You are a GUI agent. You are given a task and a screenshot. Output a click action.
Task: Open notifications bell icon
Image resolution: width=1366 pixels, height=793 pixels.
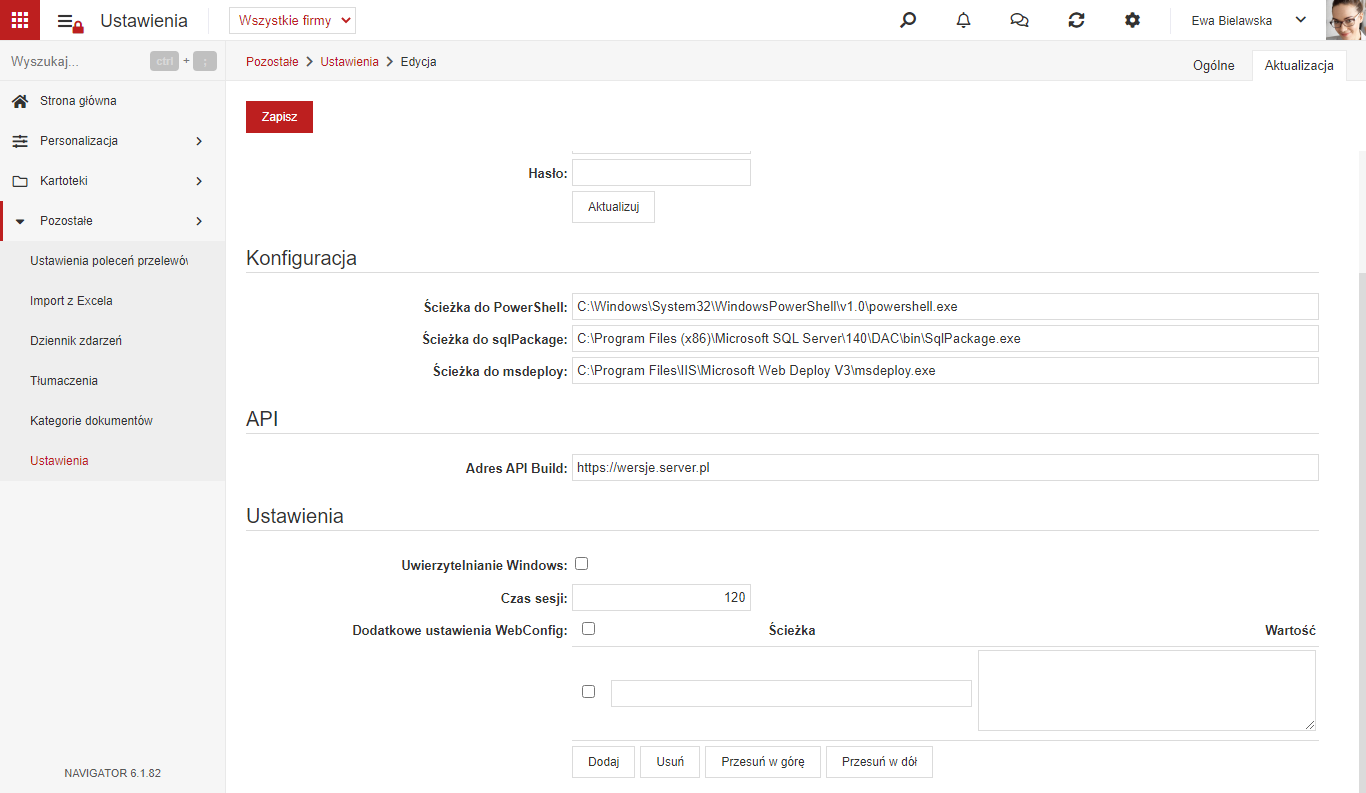click(964, 20)
